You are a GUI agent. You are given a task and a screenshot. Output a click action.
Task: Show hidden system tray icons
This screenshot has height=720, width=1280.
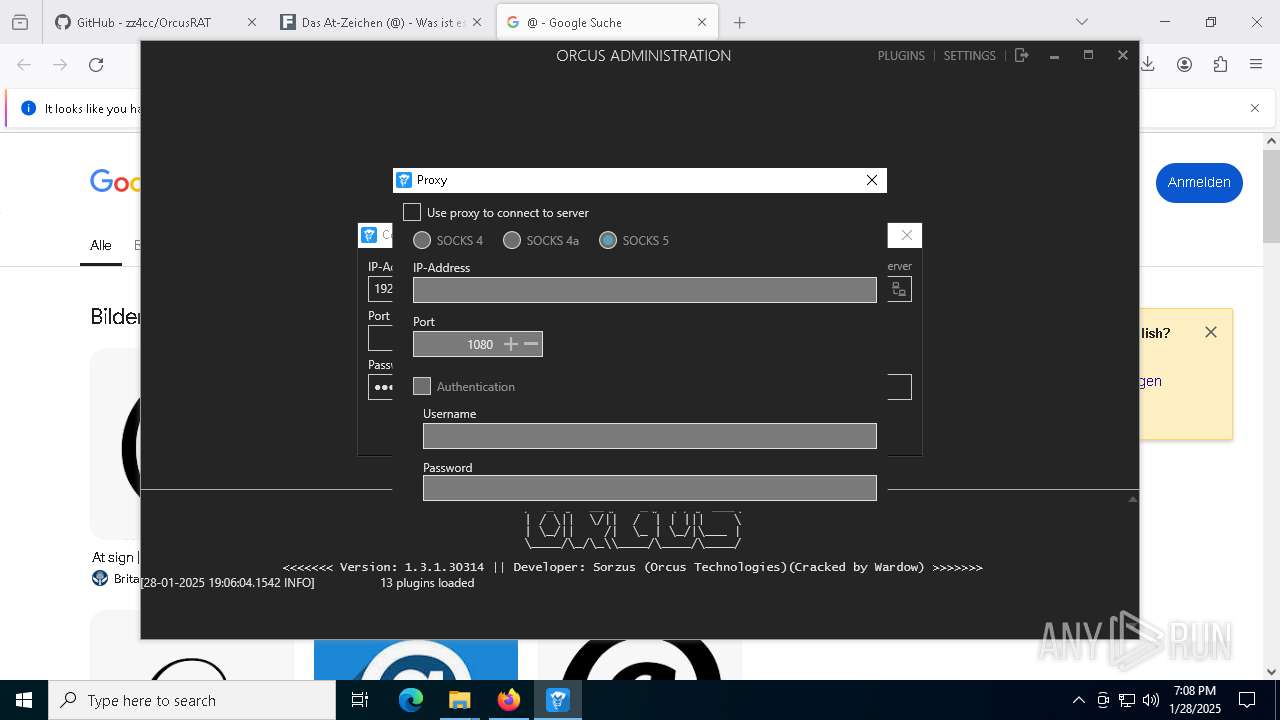1078,700
